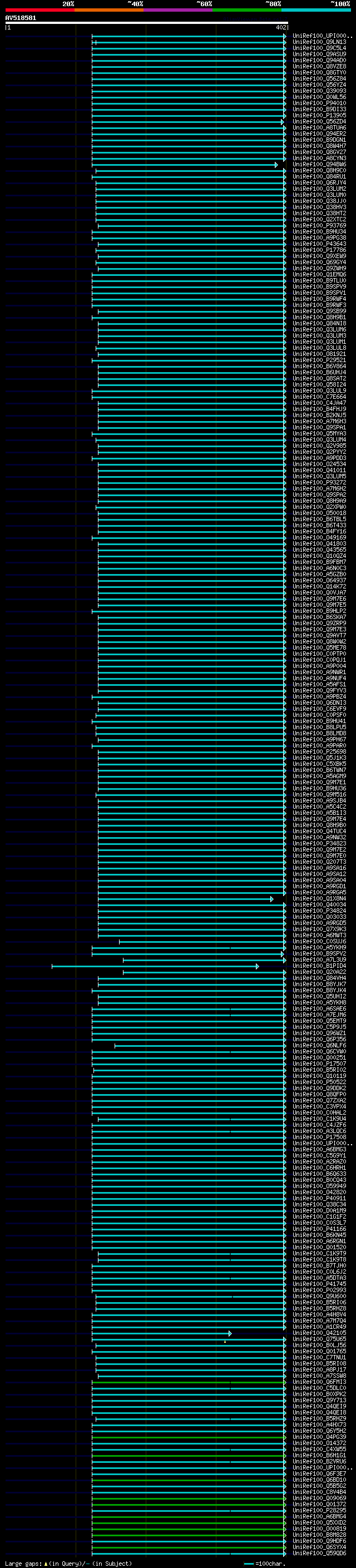
Task: Select hit label UniRef100_P50522
Action: 319,1082
